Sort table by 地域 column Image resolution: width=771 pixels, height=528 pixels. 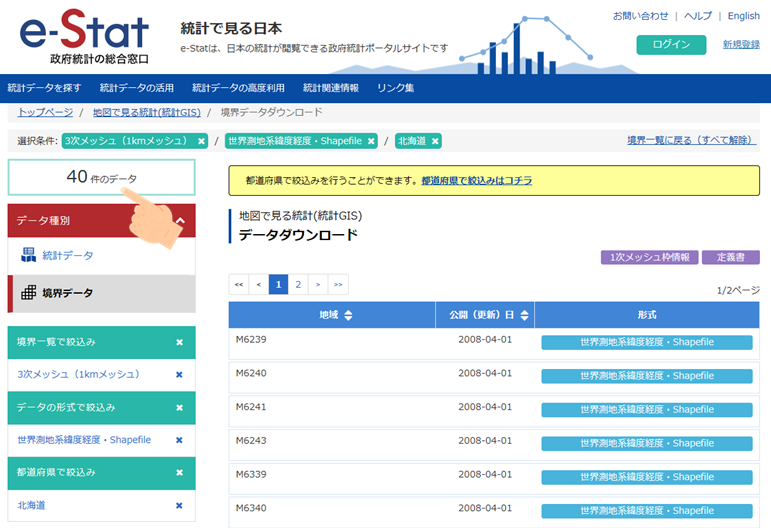coord(348,315)
